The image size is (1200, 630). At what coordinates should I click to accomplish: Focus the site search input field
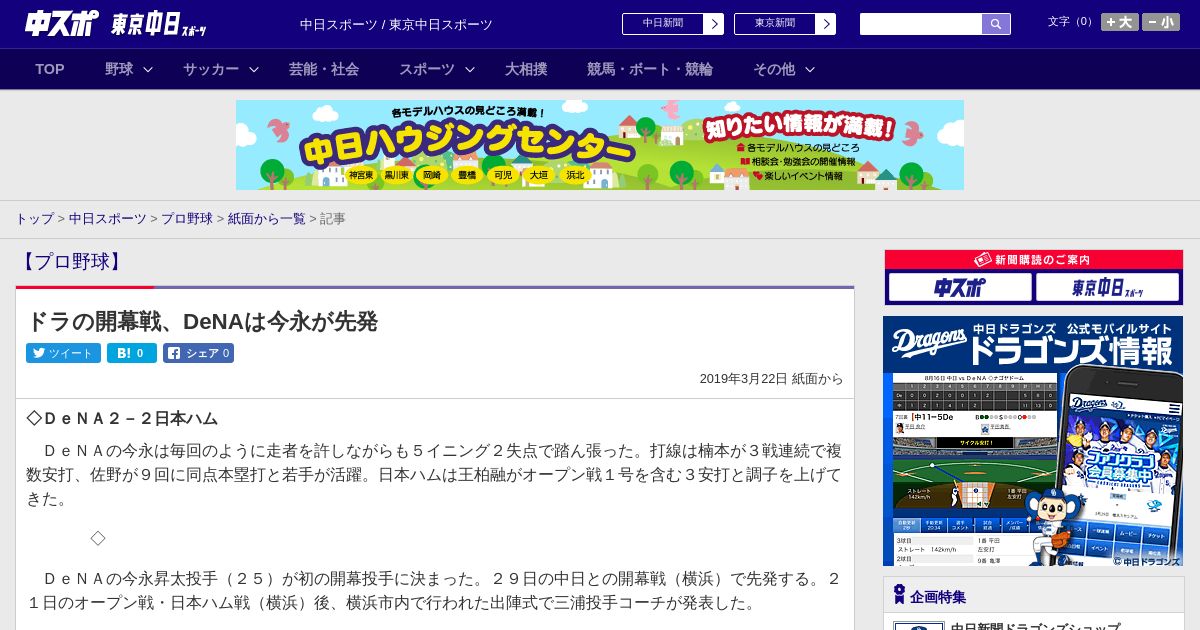pos(921,24)
